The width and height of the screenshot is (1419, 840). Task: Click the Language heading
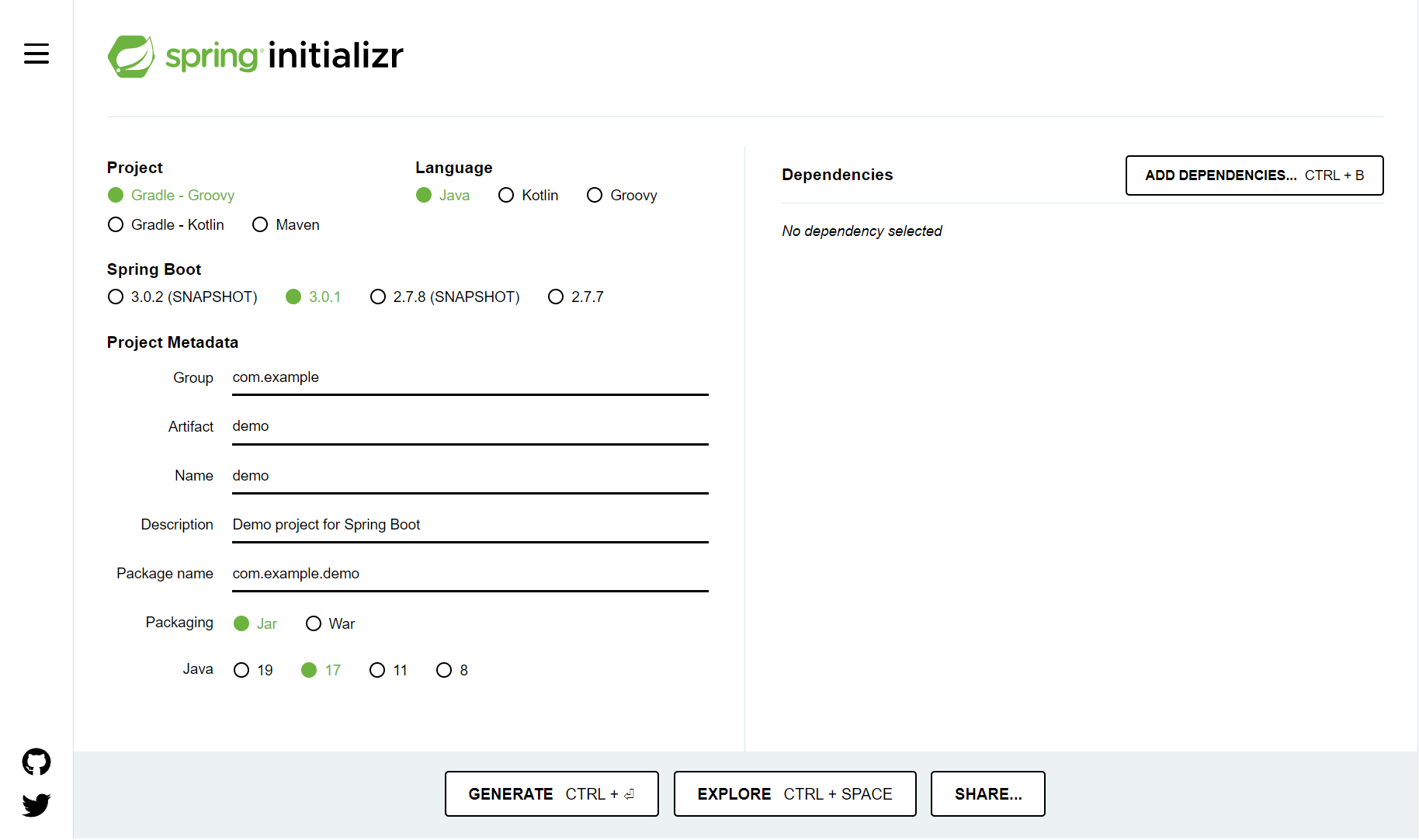click(x=454, y=168)
